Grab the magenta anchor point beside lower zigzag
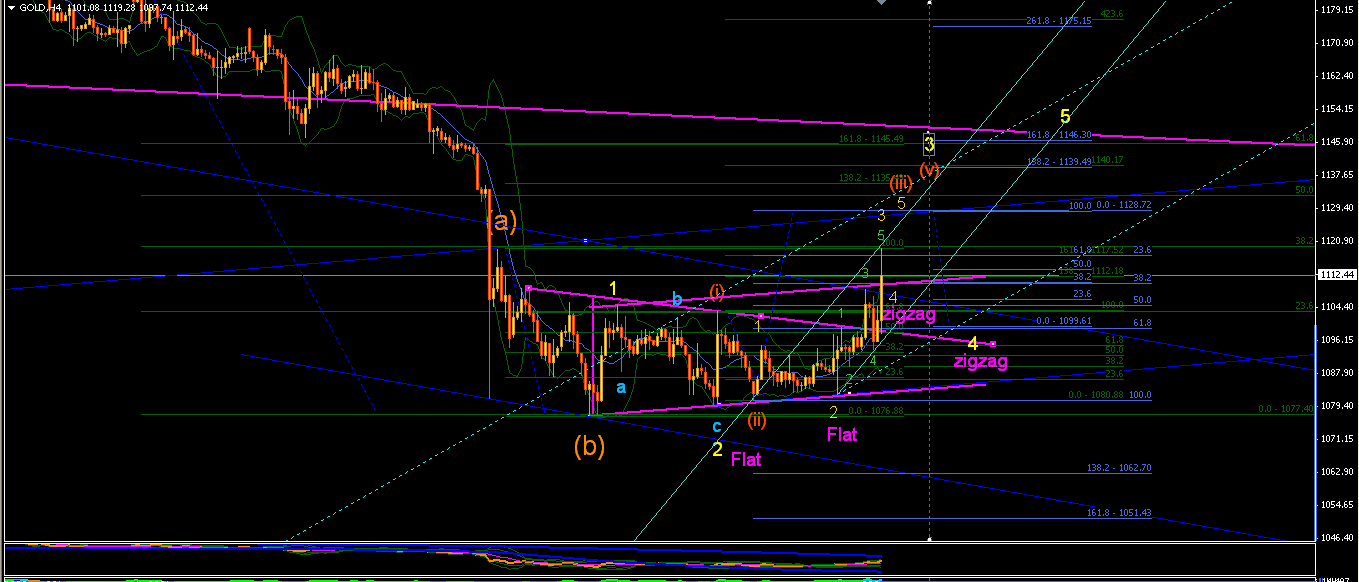Image resolution: width=1359 pixels, height=582 pixels. (x=992, y=345)
